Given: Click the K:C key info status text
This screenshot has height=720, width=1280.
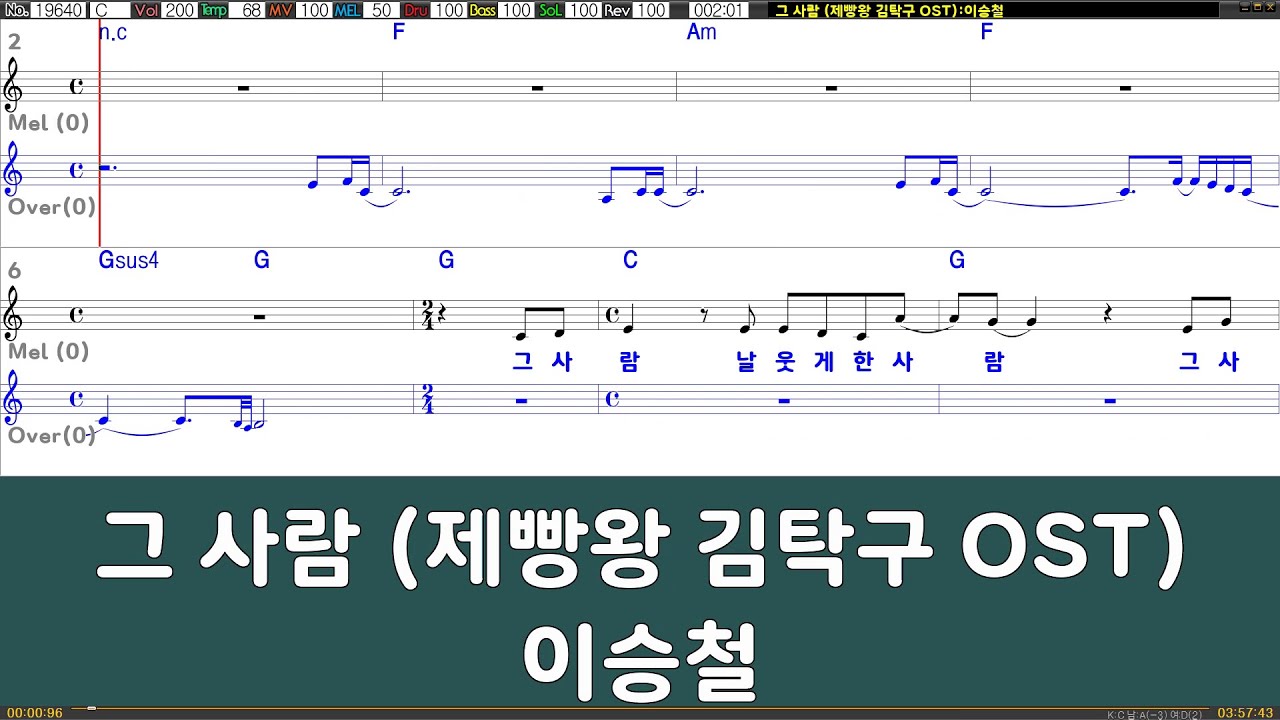Looking at the screenshot, I should pyautogui.click(x=1155, y=714).
